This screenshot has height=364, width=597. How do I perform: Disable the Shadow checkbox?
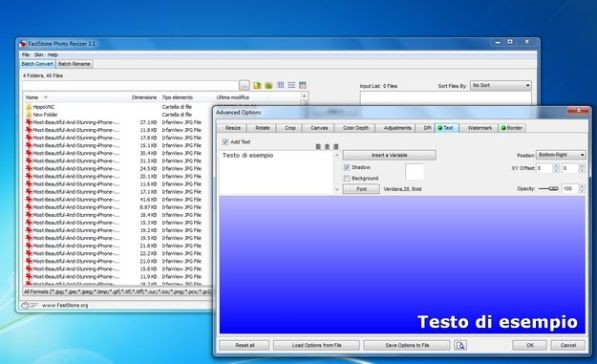(346, 167)
